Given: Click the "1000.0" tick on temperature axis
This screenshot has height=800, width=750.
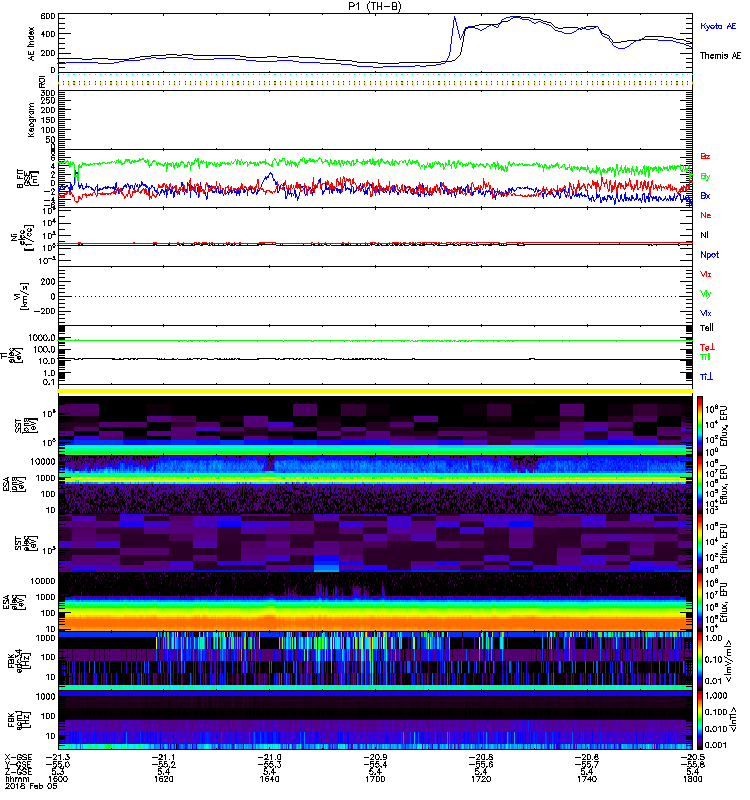Looking at the screenshot, I should pyautogui.click(x=42, y=338).
